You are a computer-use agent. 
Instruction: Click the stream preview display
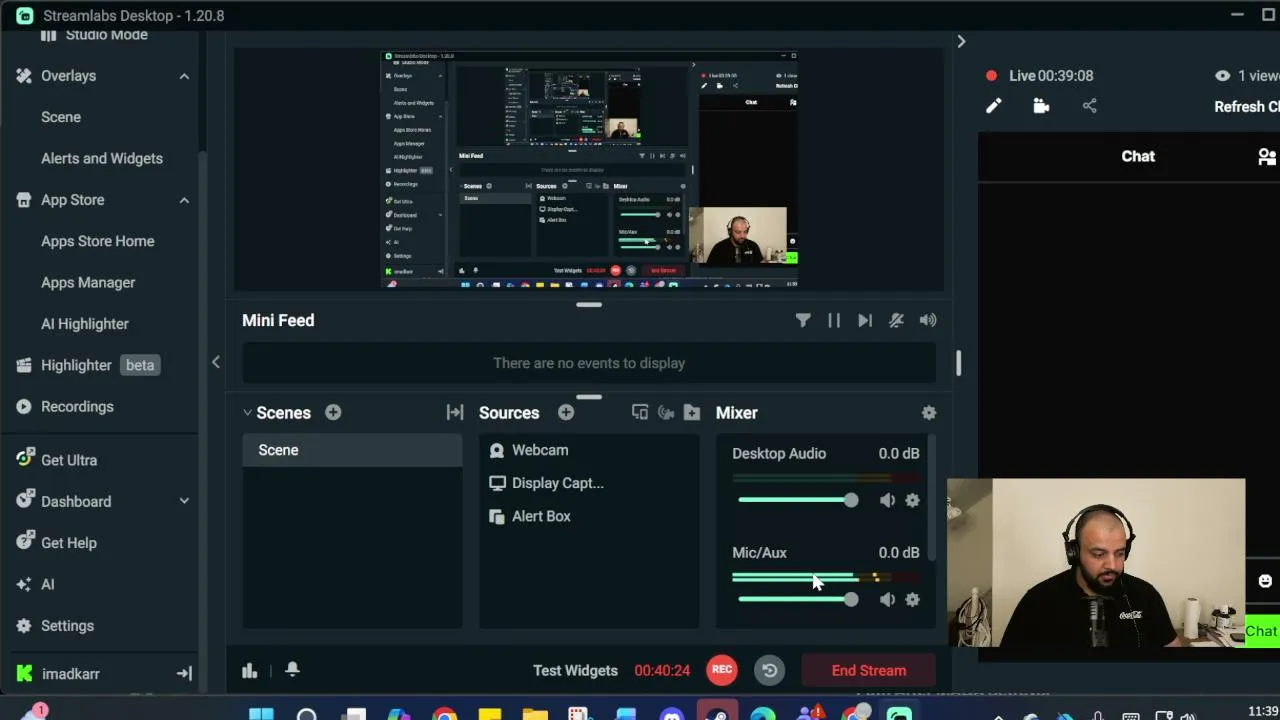click(x=589, y=169)
